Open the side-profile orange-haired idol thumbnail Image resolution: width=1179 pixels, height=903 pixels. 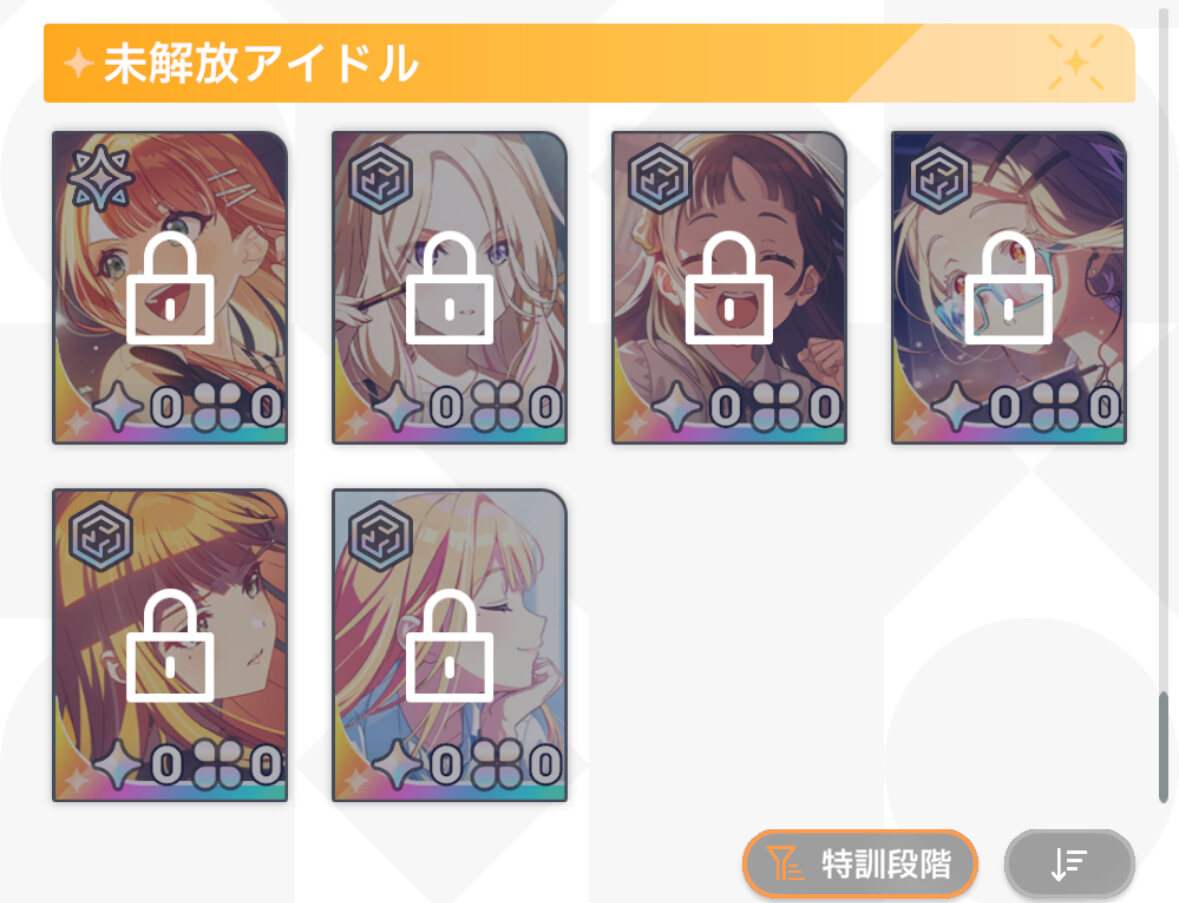[170, 645]
